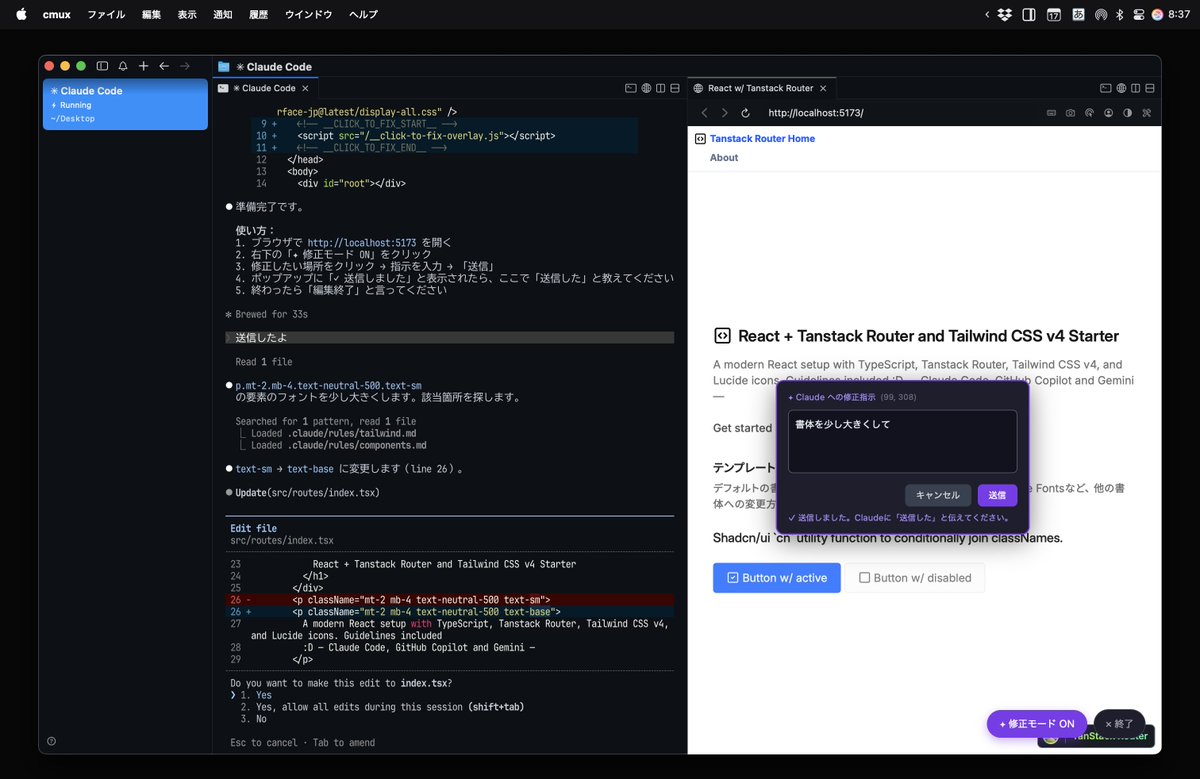The width and height of the screenshot is (1200, 779).
Task: Open new browser globe icon in Claude Code pane
Action: [x=646, y=88]
